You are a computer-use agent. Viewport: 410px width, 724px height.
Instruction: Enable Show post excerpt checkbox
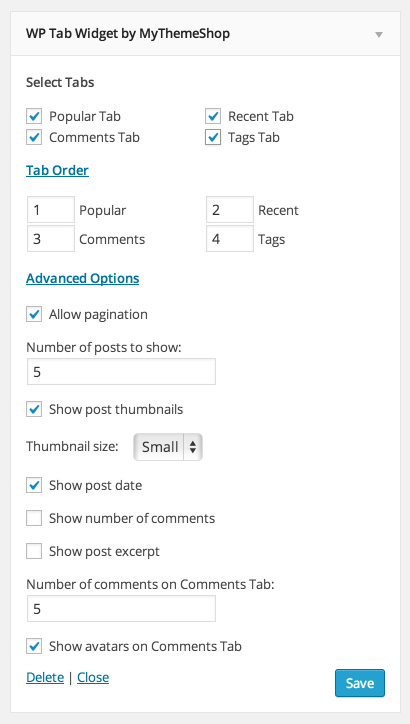(x=34, y=551)
